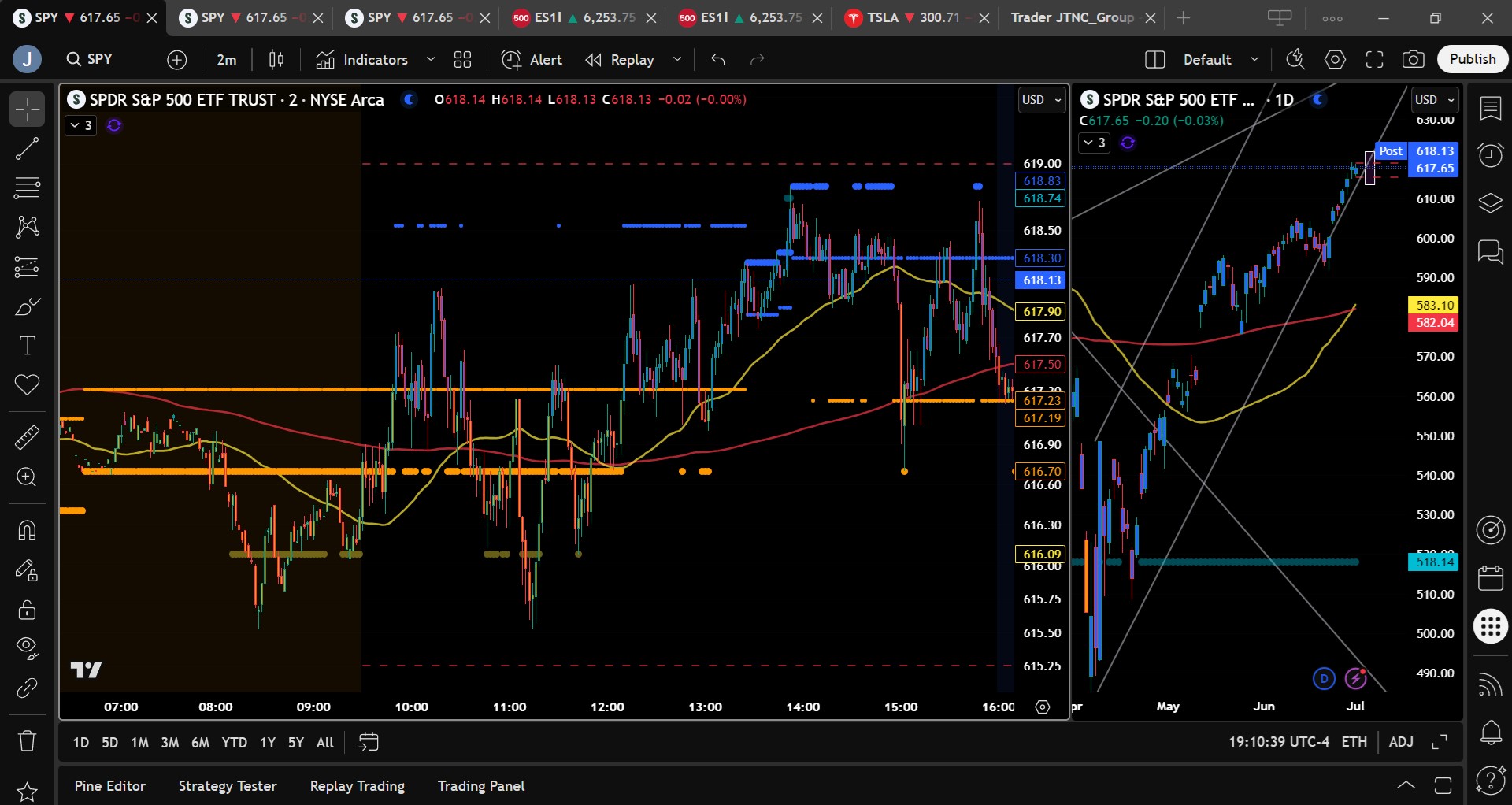Expand the indicator legend on 2m chart
The width and height of the screenshot is (1512, 805).
click(80, 125)
